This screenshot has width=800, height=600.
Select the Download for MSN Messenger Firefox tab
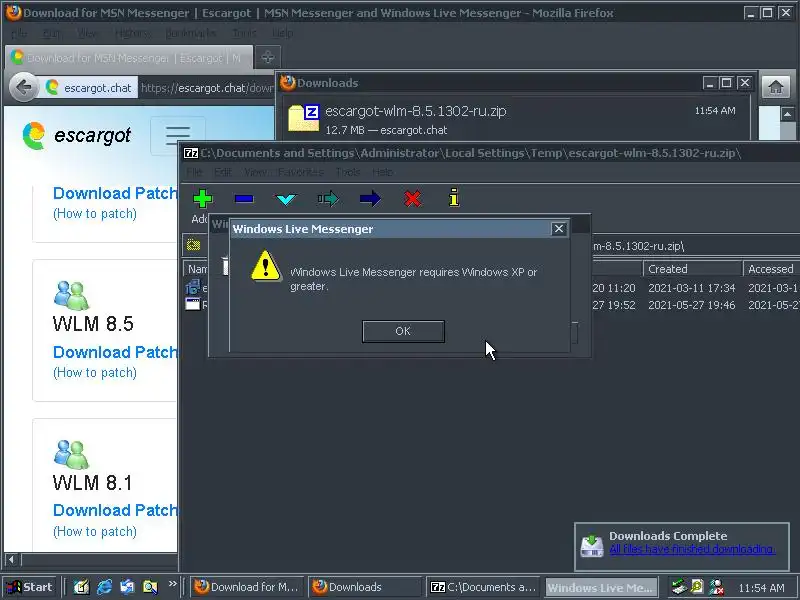click(129, 58)
